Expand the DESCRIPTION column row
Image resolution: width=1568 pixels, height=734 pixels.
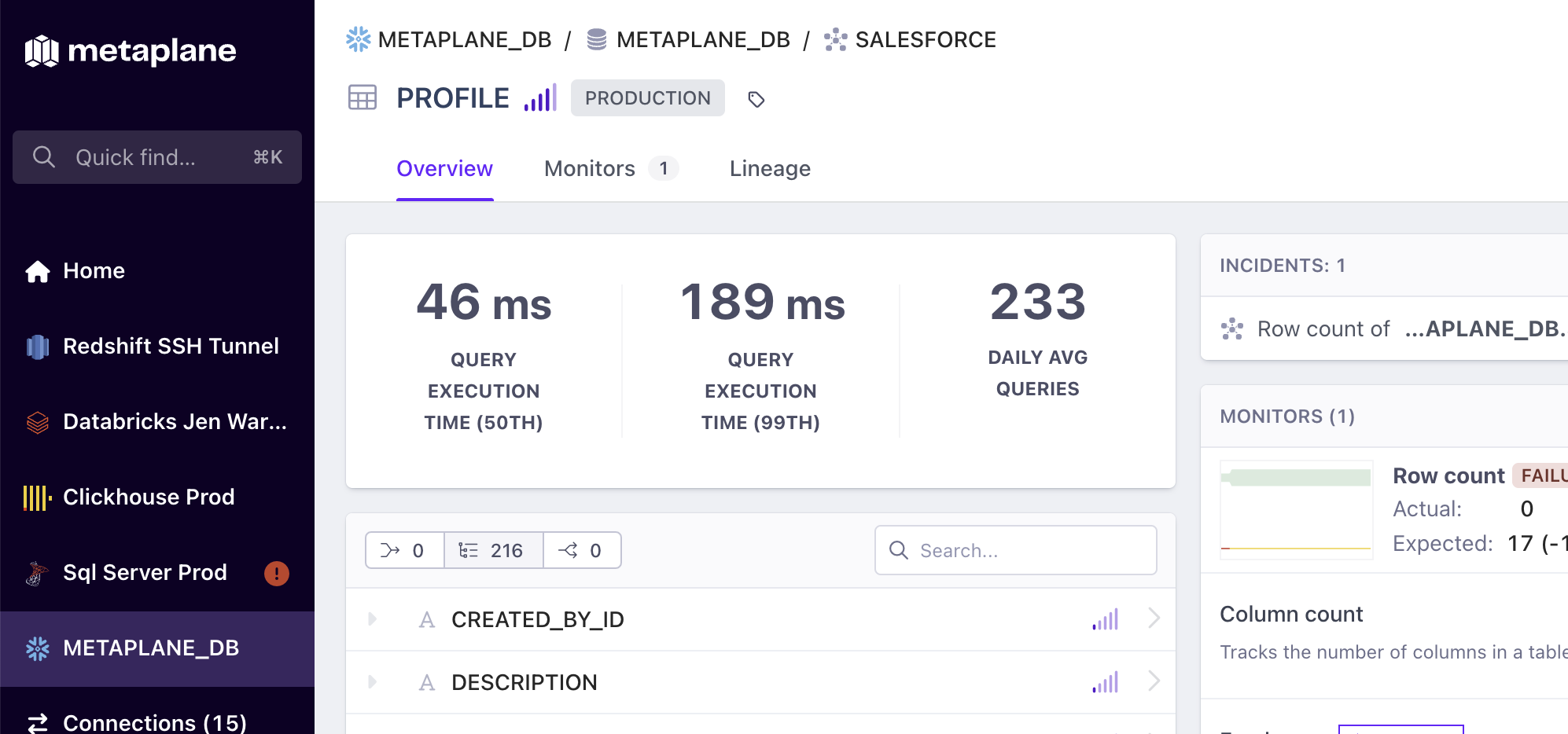point(372,682)
